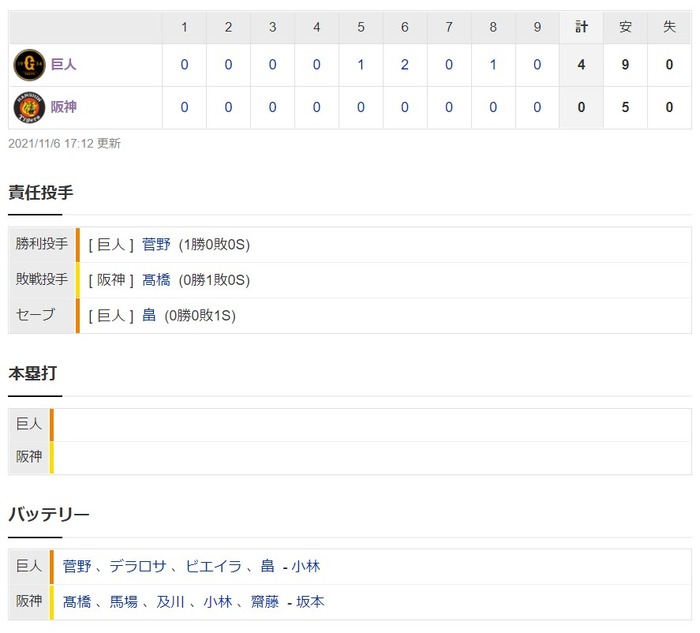Open the 巨人 team link in scoreboard
Screen dimensions: 700x633
[x=63, y=64]
